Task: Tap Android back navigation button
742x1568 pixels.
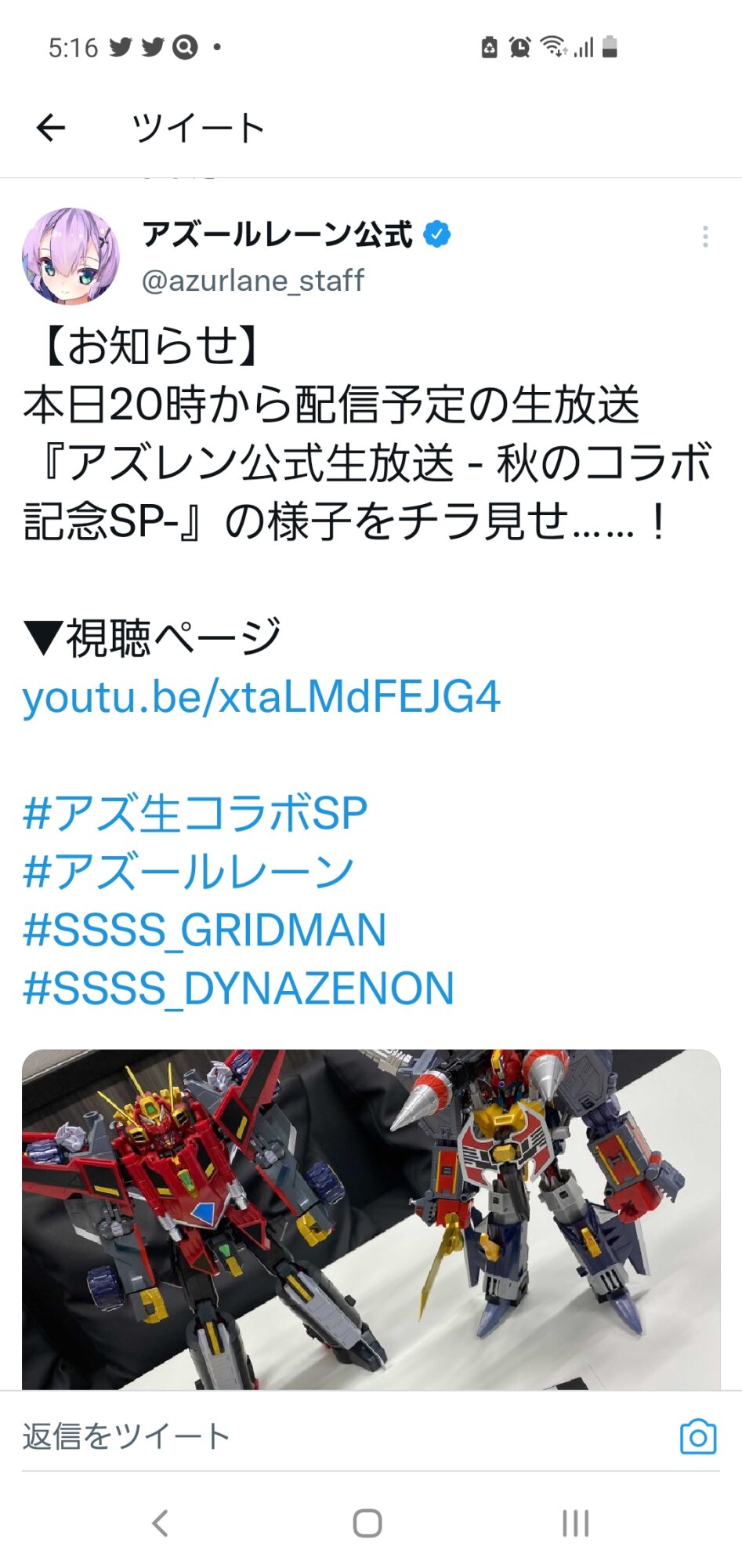Action: 160,1523
